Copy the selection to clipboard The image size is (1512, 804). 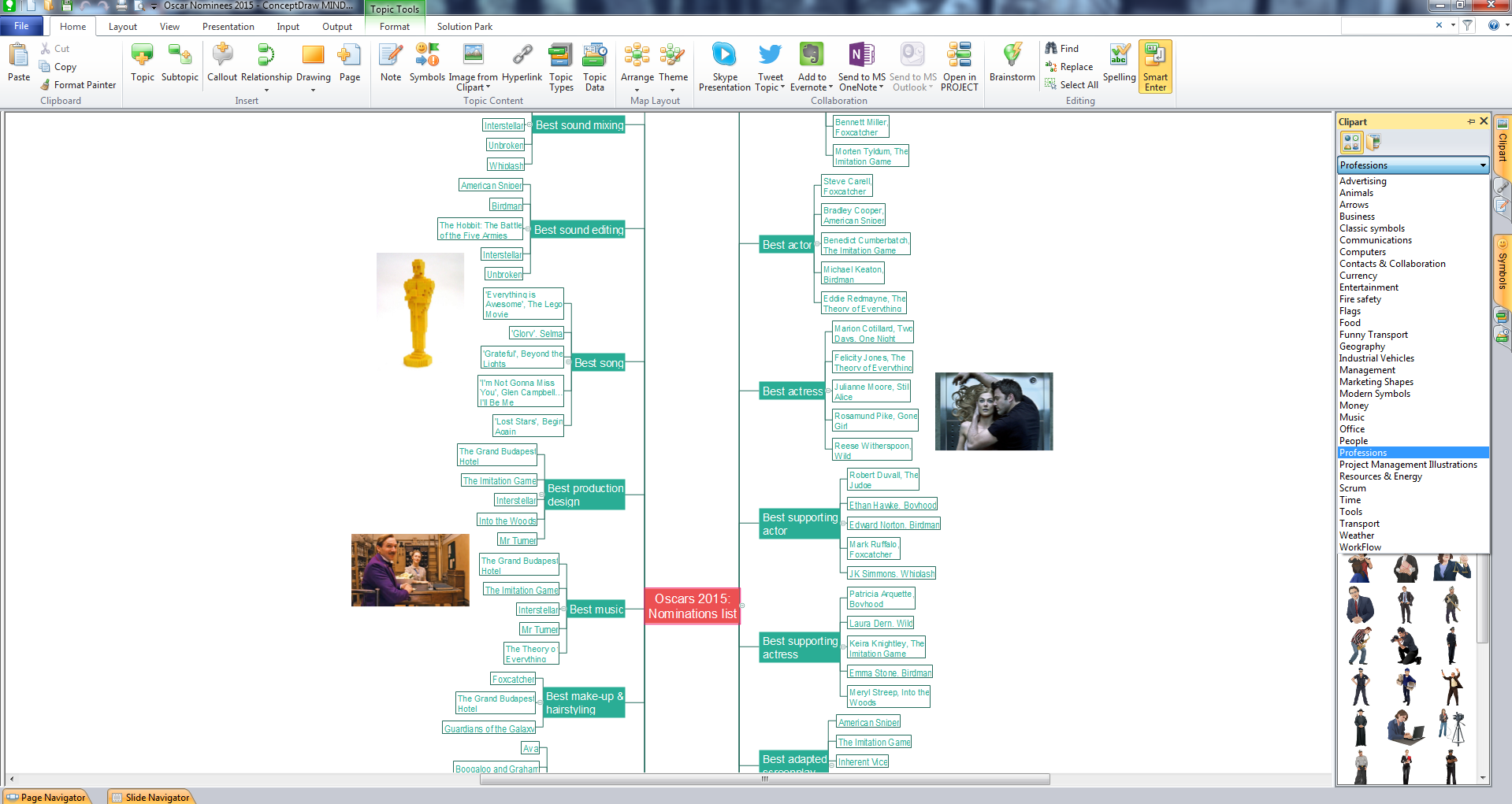tap(58, 67)
